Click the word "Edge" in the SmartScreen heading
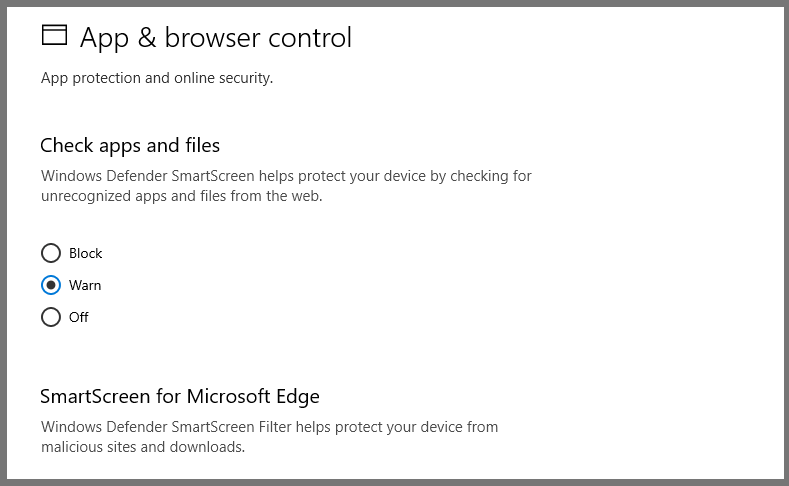The height and width of the screenshot is (486, 789). 298,396
